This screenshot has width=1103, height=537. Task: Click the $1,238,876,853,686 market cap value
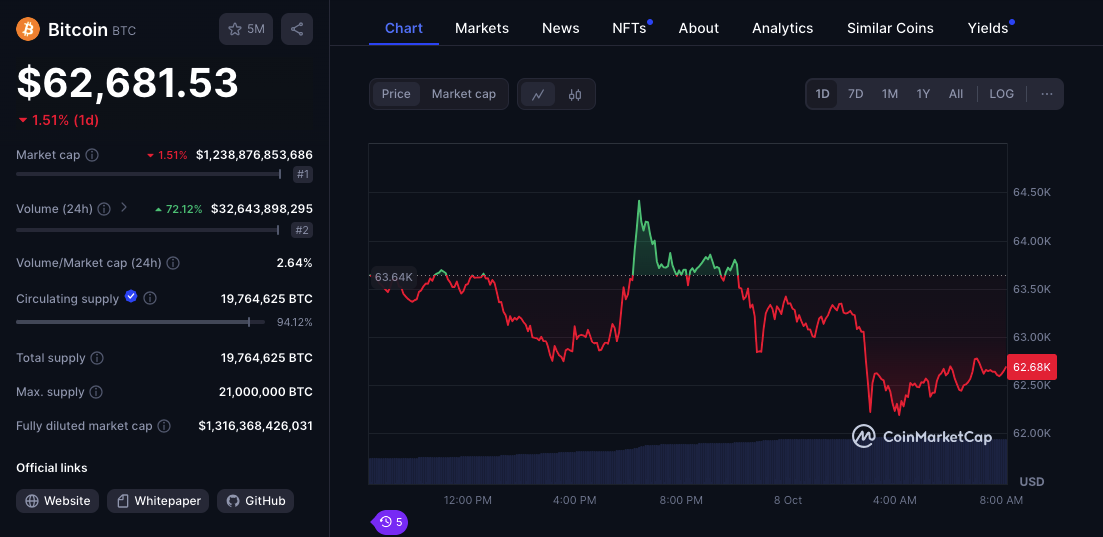[x=254, y=155]
